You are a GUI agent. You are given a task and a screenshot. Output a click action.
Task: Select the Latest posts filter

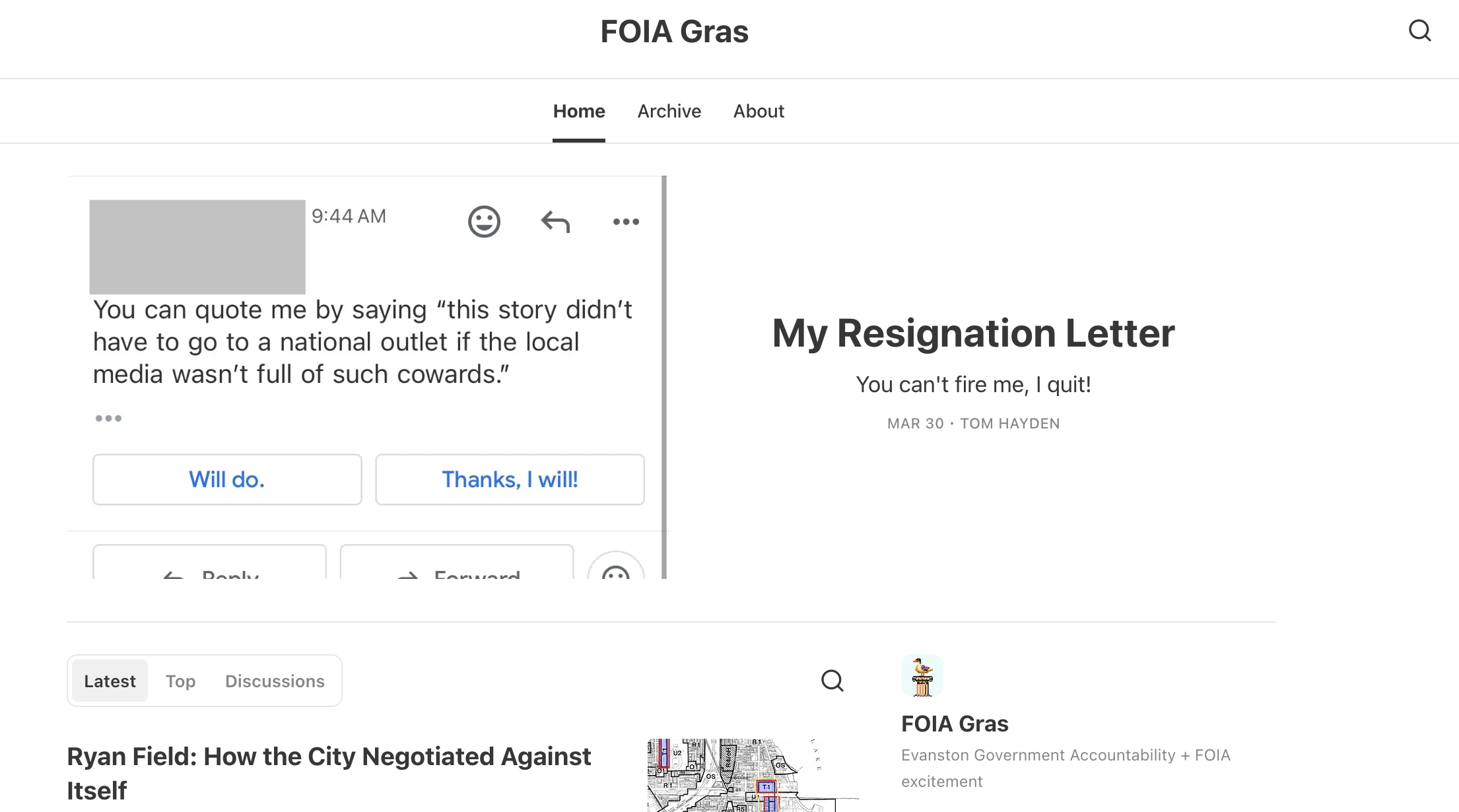[x=110, y=681]
